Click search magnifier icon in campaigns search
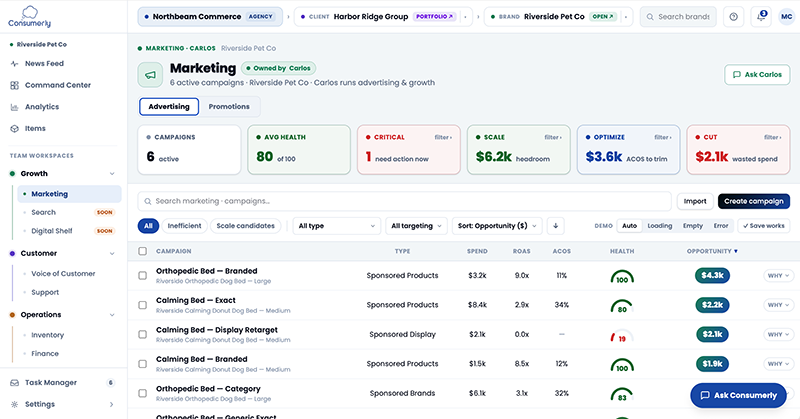Image resolution: width=800 pixels, height=419 pixels. pyautogui.click(x=147, y=202)
